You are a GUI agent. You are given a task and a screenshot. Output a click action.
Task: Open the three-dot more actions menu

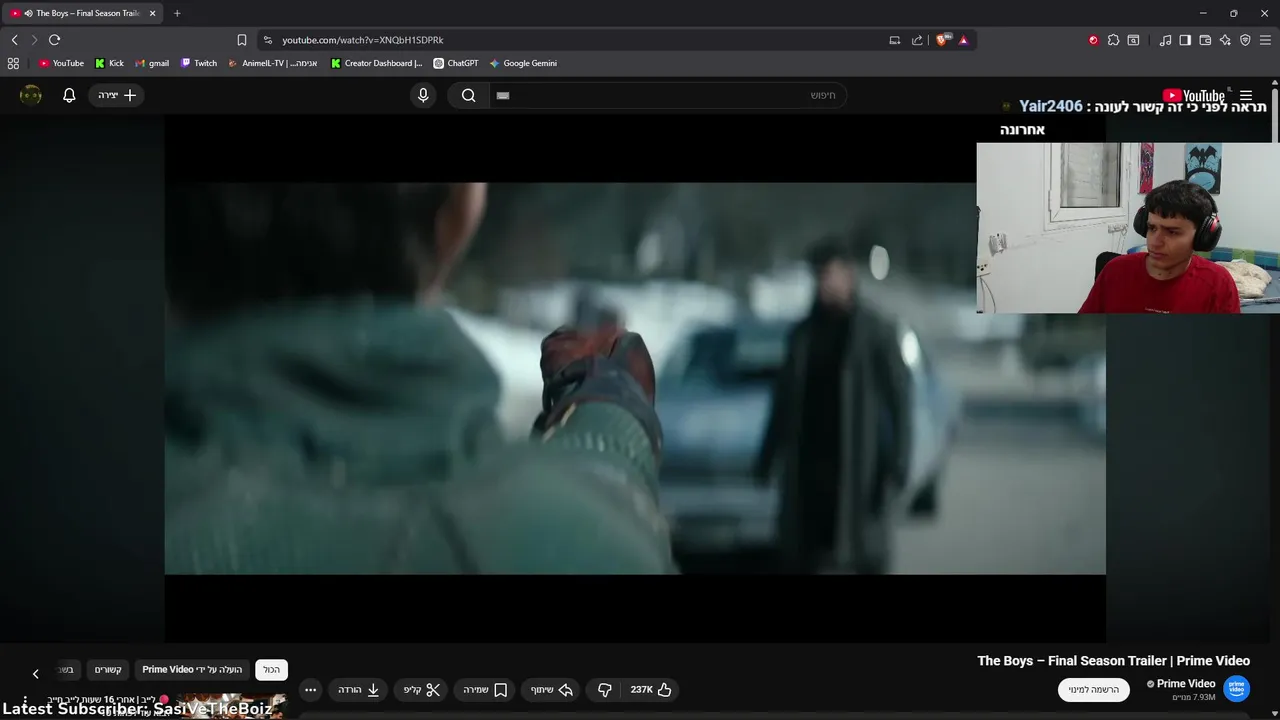(x=310, y=690)
